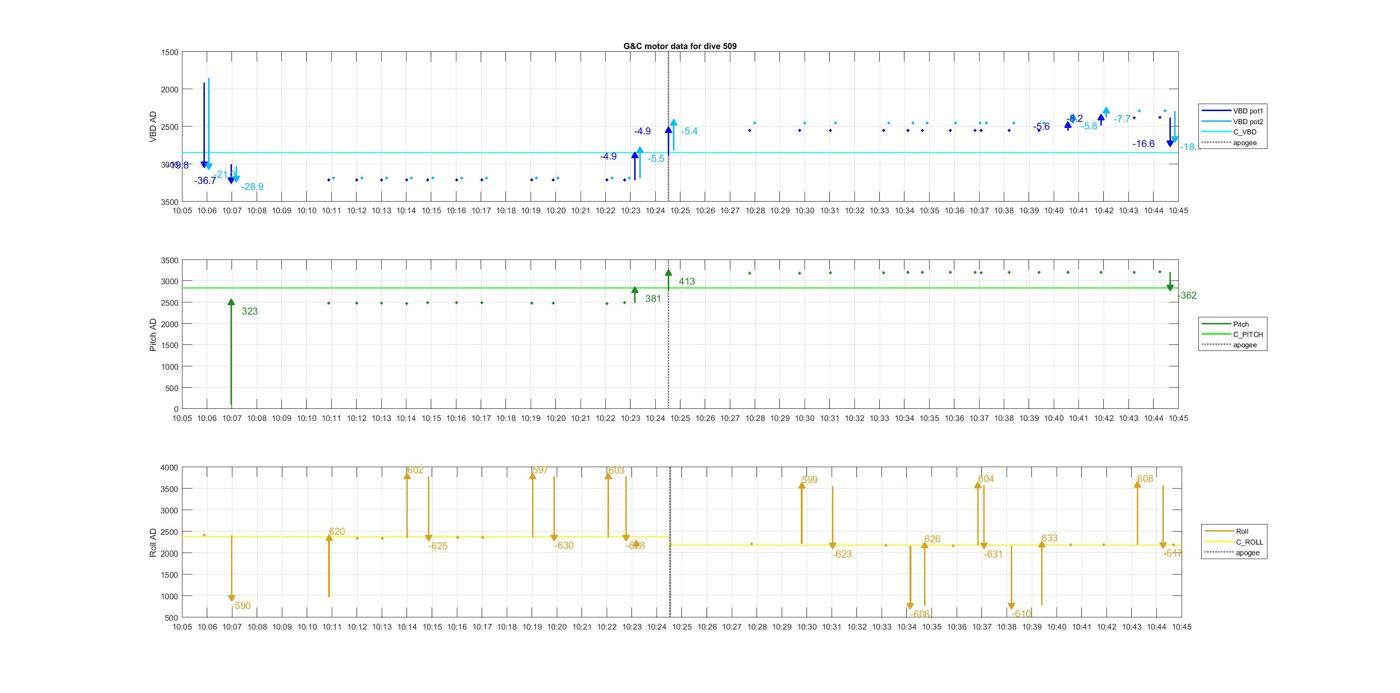Click the '604' roll data label
Screen dimensions: 1400x693
click(x=986, y=479)
